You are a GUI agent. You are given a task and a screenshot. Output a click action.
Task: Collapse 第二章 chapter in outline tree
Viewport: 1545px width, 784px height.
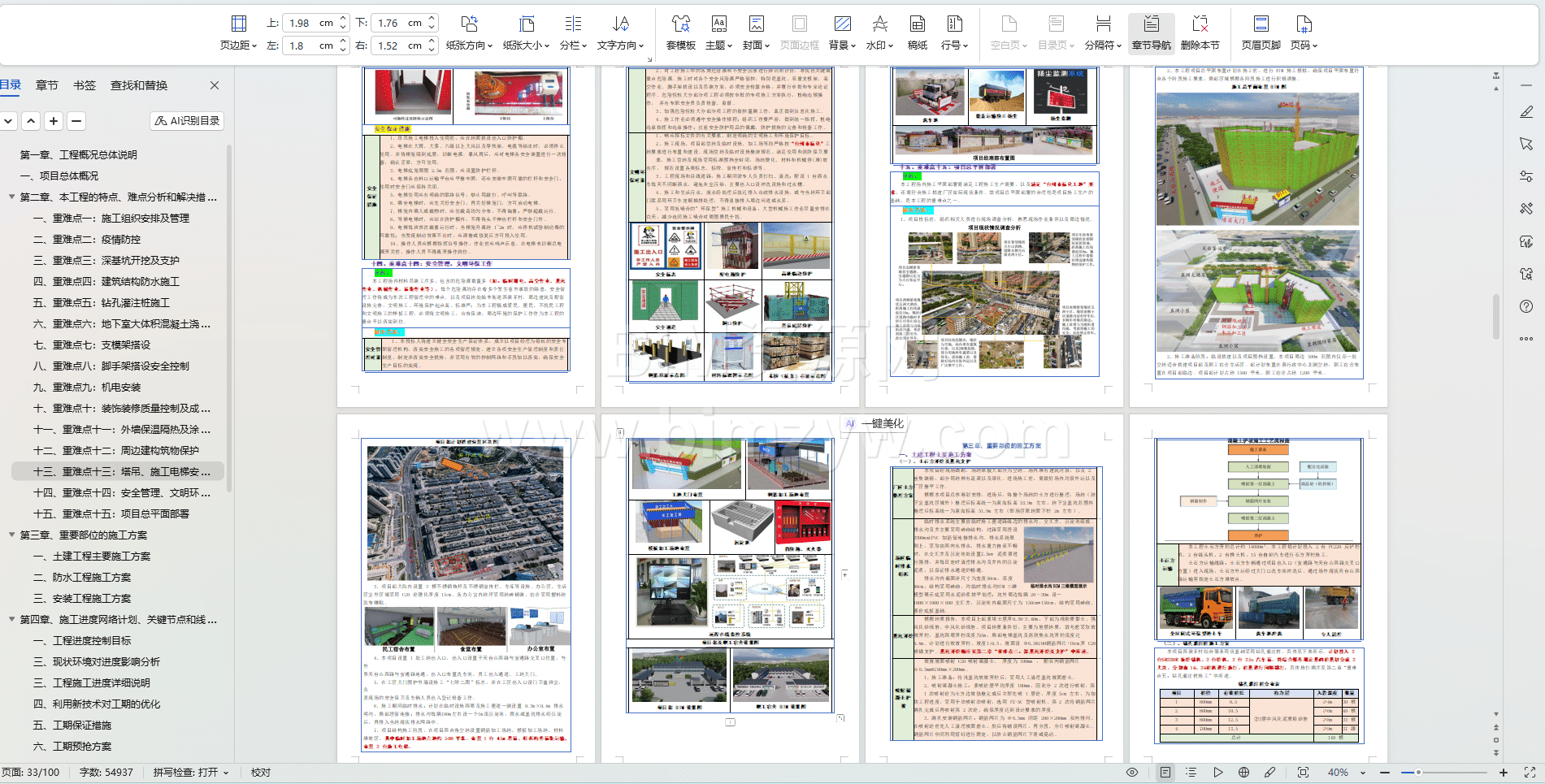[x=11, y=197]
